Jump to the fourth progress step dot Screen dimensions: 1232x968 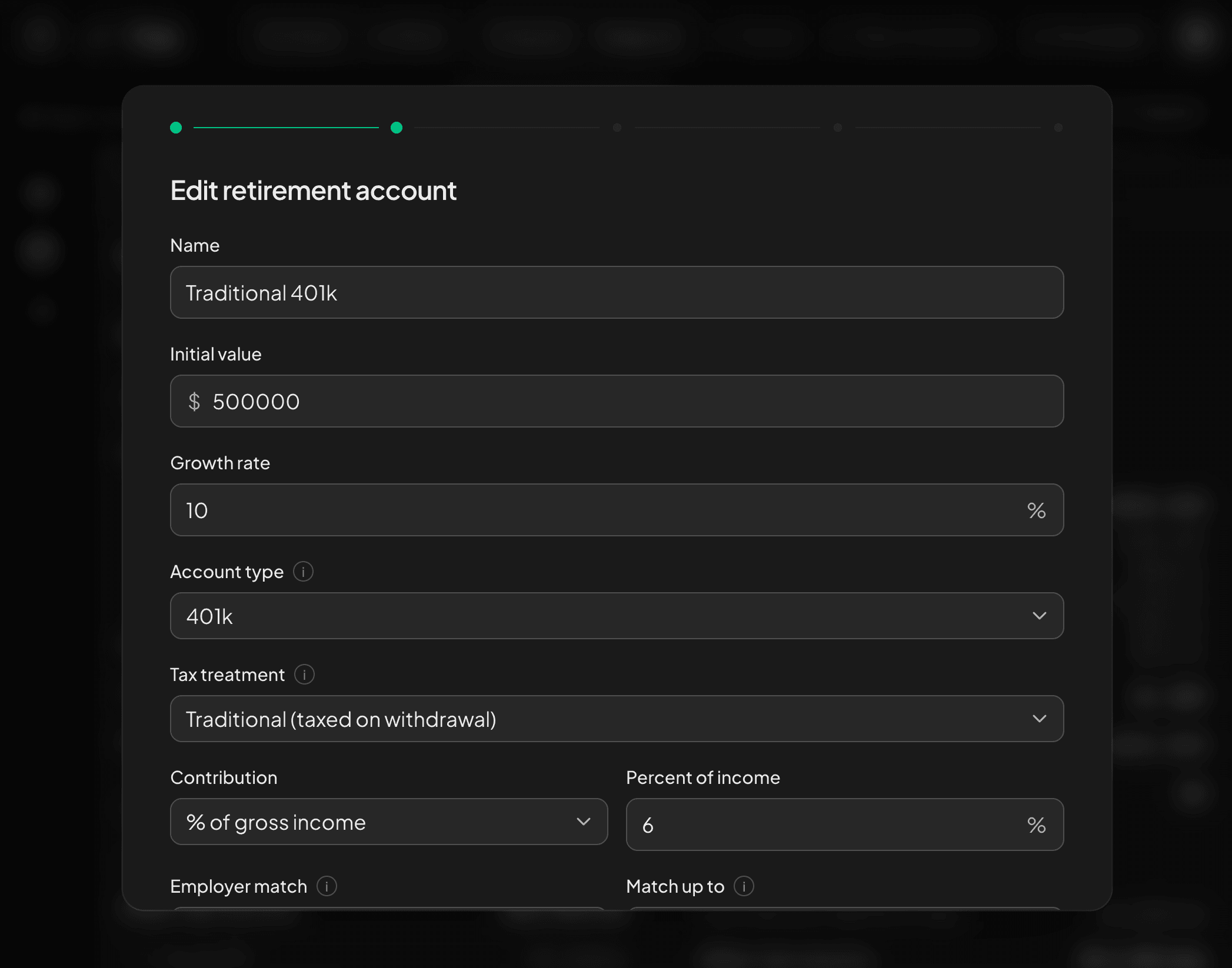[x=838, y=128]
